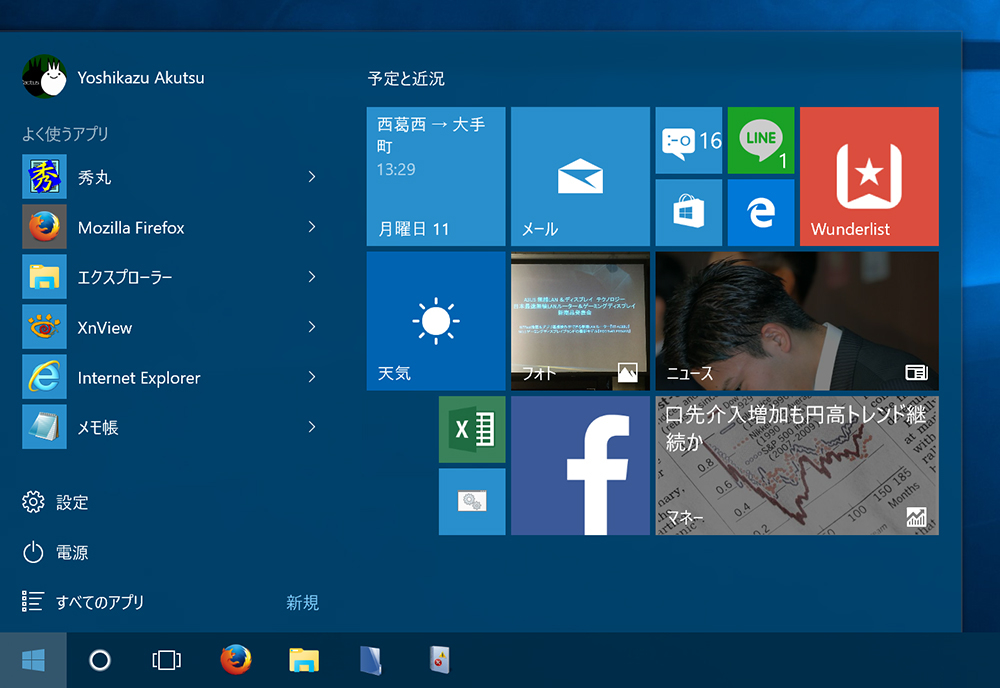Open the Excel tile
The height and width of the screenshot is (688, 1000).
[471, 429]
